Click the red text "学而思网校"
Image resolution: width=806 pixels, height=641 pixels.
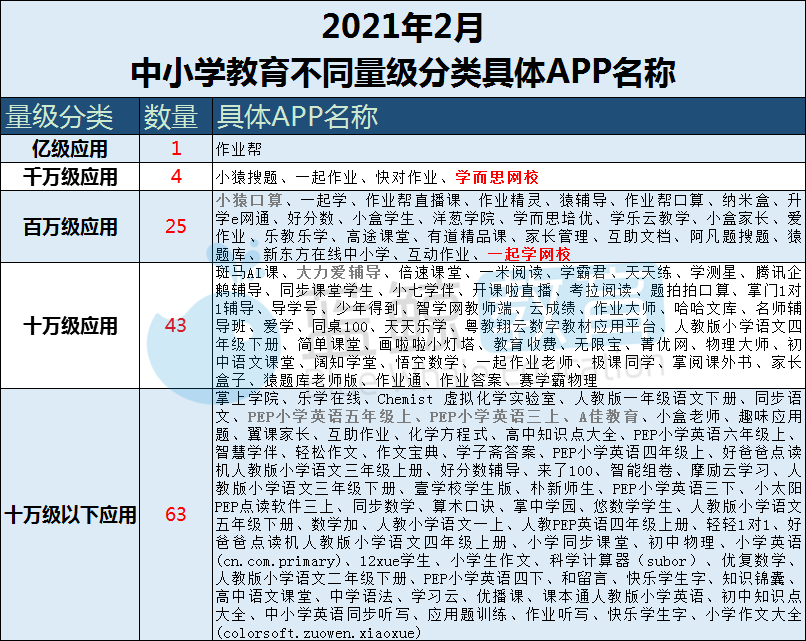(497, 177)
